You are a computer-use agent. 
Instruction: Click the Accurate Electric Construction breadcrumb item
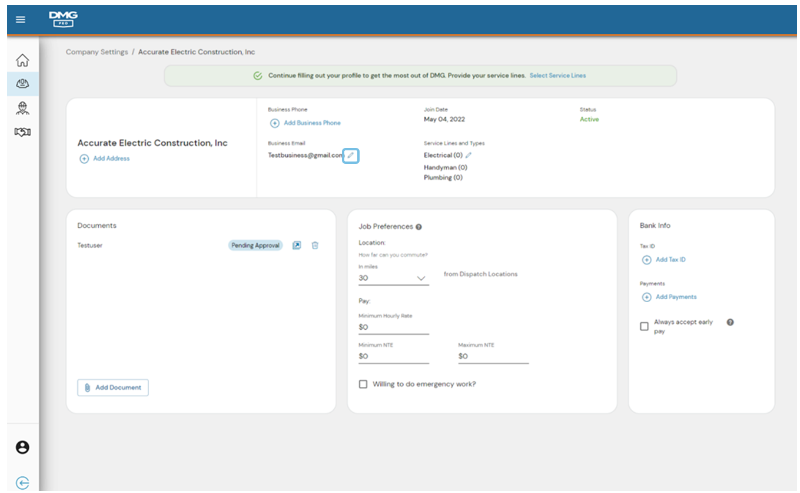click(x=196, y=52)
